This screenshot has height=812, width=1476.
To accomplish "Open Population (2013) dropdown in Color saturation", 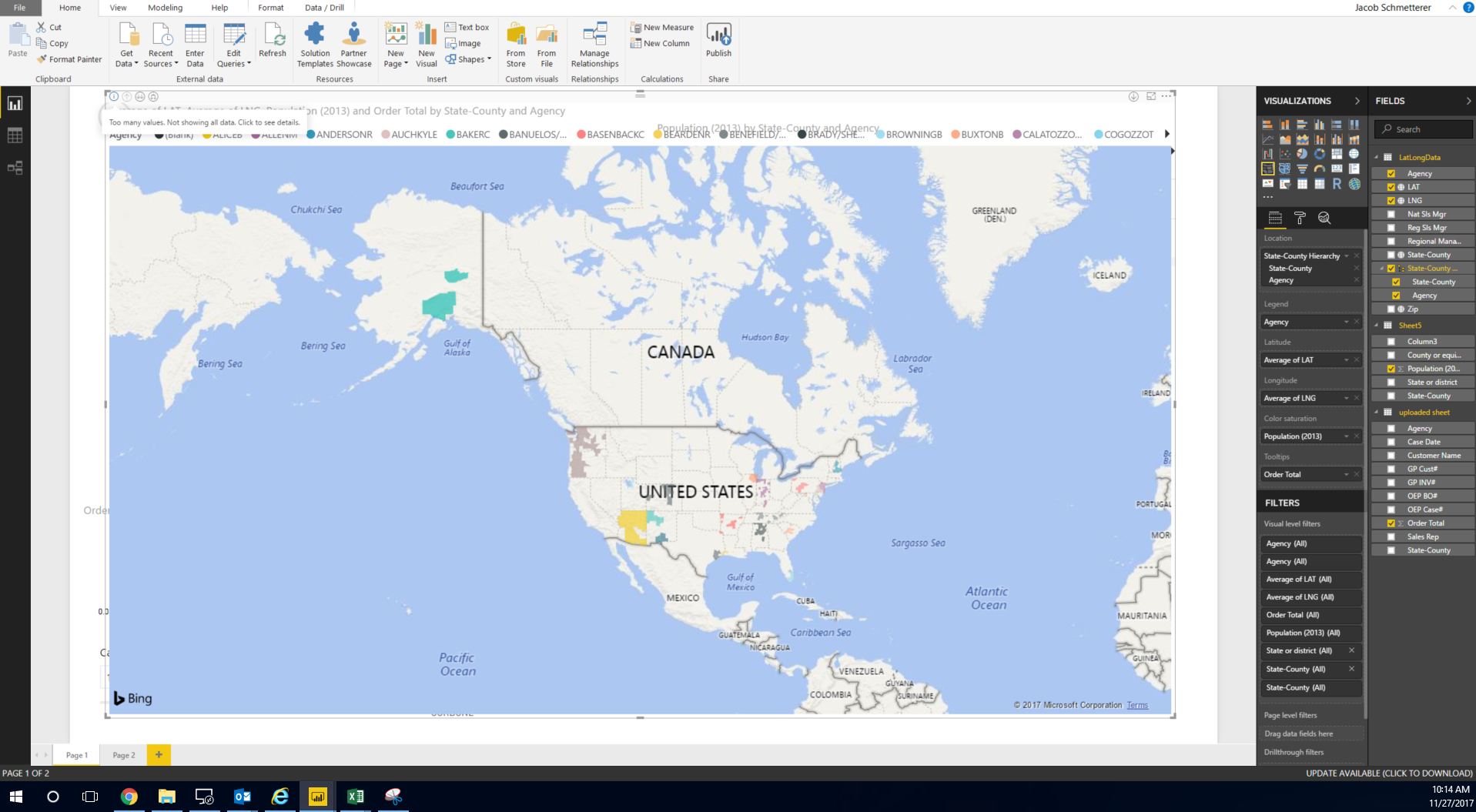I will [1346, 436].
